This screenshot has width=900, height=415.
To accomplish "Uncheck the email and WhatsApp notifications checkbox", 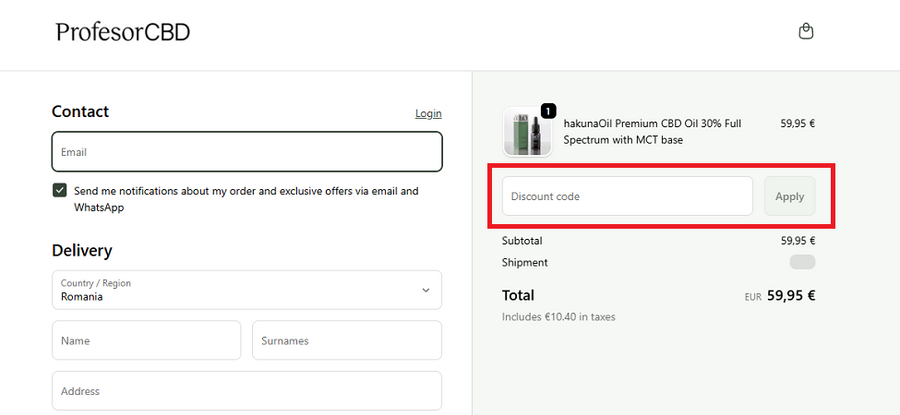I will pos(59,191).
